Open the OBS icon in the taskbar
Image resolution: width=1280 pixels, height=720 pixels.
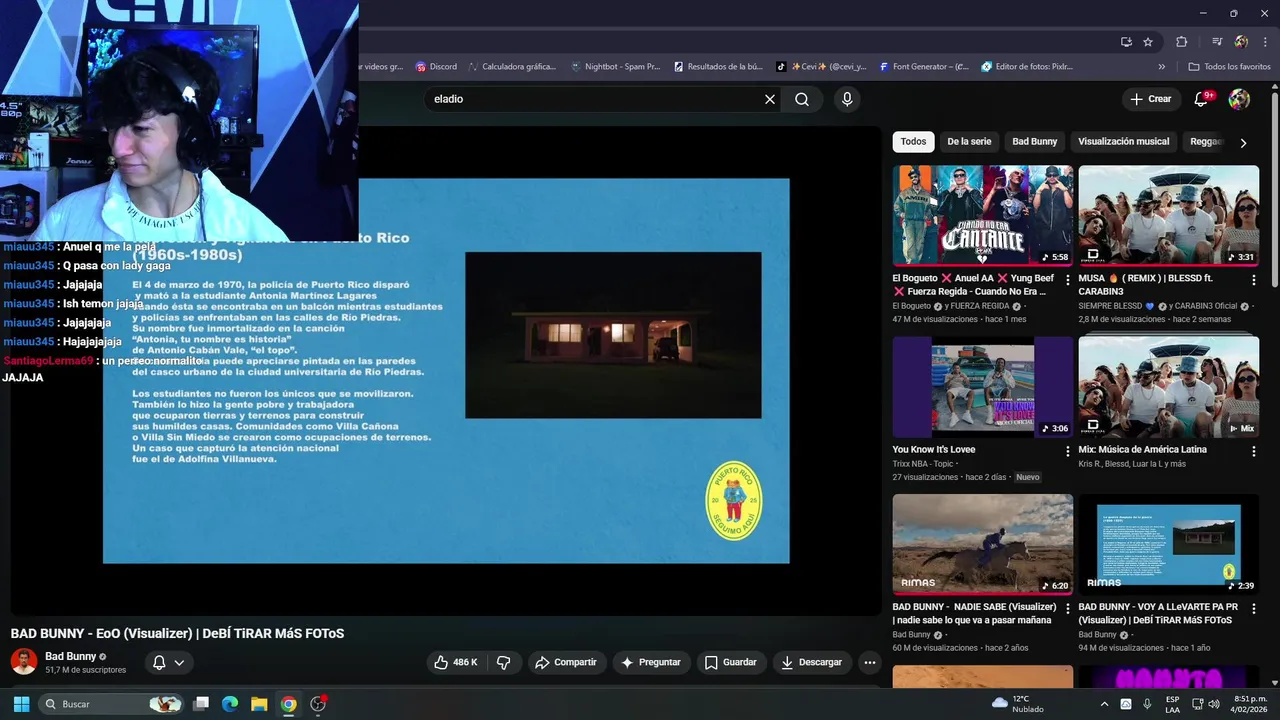tap(318, 704)
